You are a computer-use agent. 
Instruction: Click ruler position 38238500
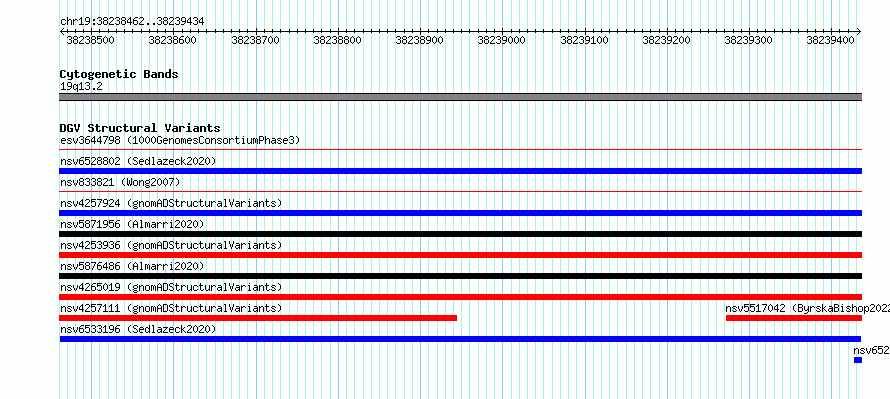point(91,40)
